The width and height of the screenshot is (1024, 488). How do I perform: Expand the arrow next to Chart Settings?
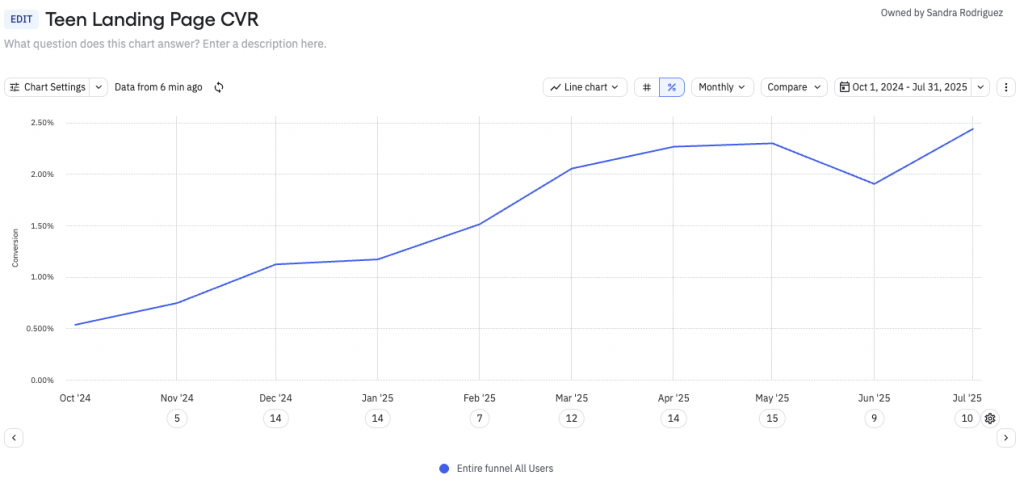coord(99,87)
